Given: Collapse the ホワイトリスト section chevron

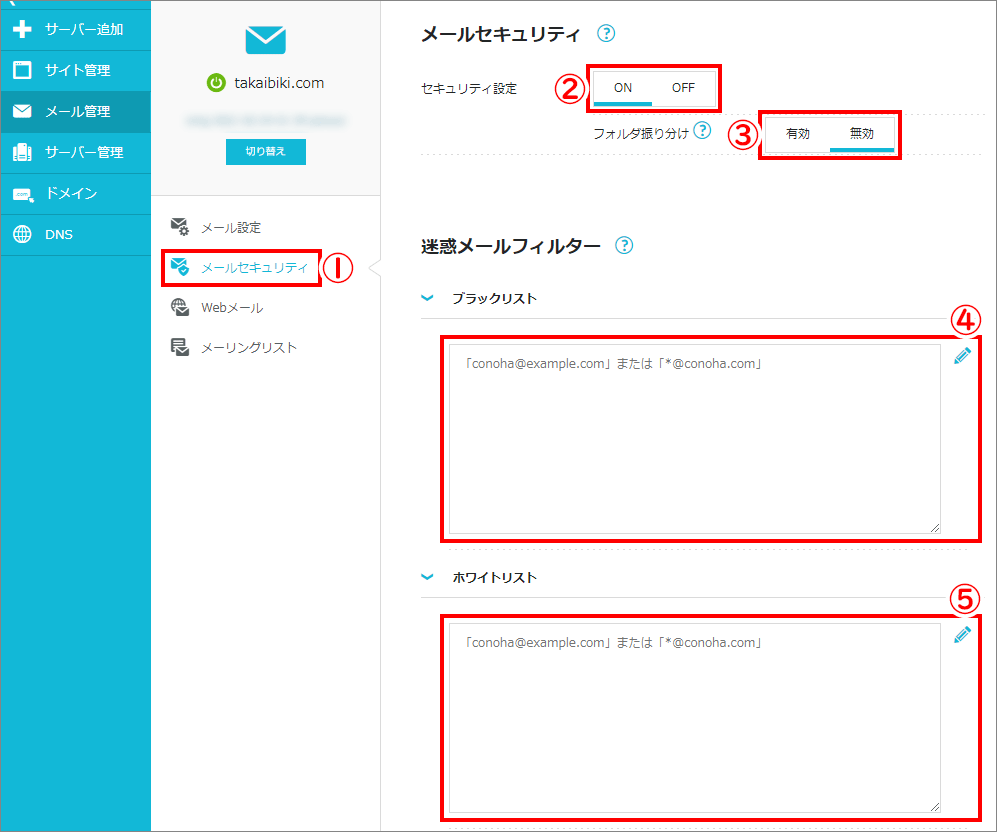Looking at the screenshot, I should click(x=427, y=576).
